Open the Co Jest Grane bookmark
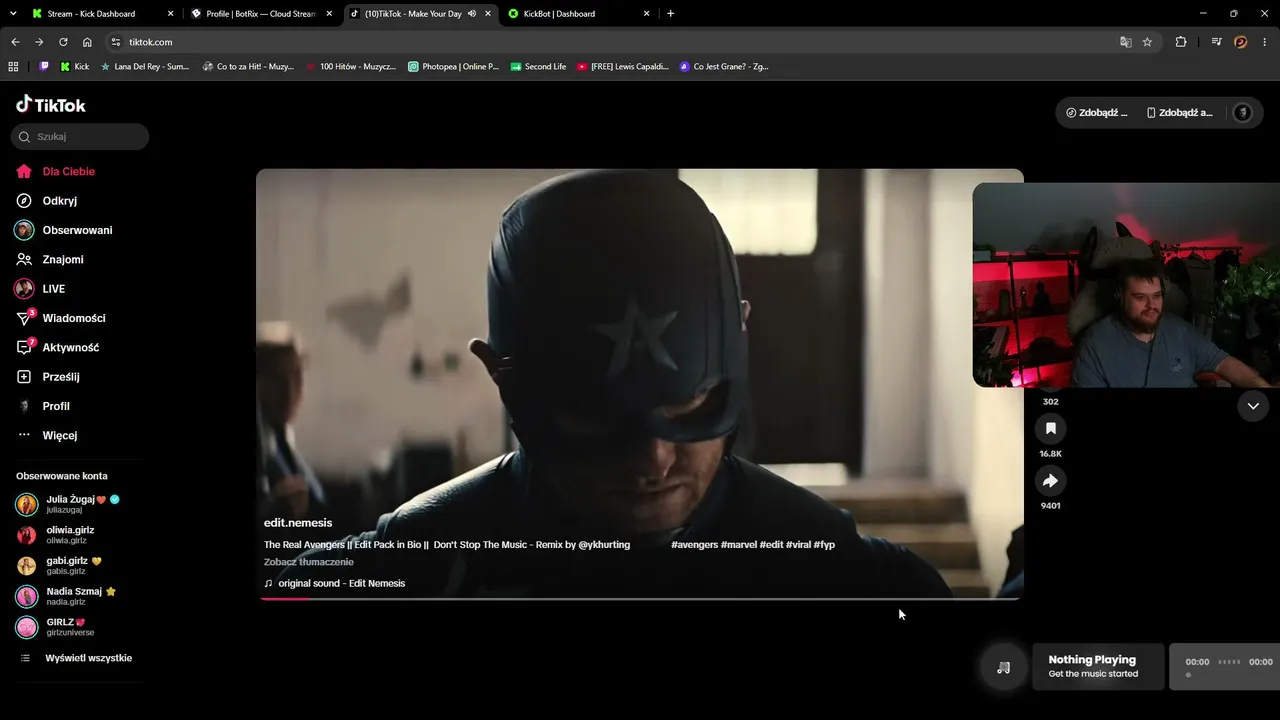Viewport: 1280px width, 720px height. click(724, 67)
